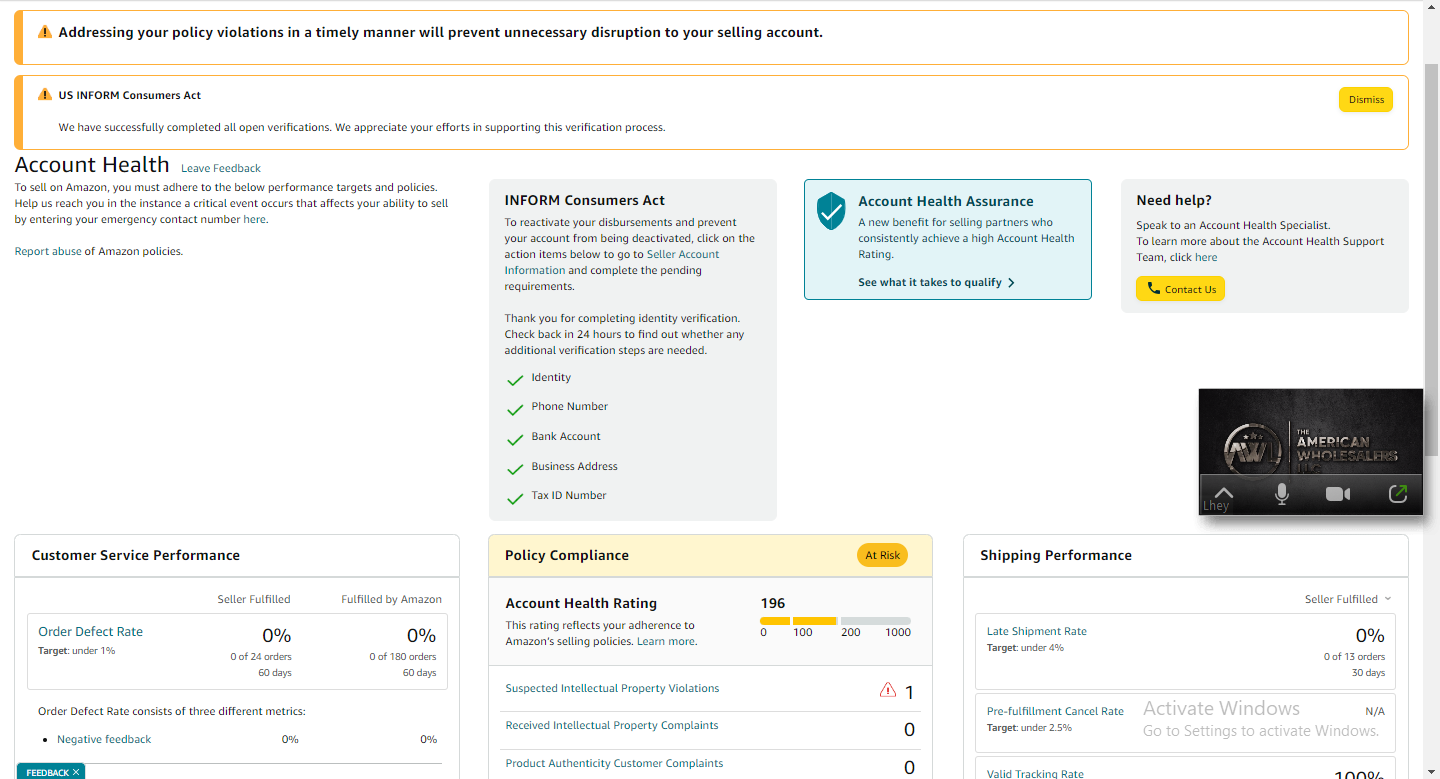Open the Learn more link for Account Health Rating
Screen dimensions: 1440x779
[666, 641]
